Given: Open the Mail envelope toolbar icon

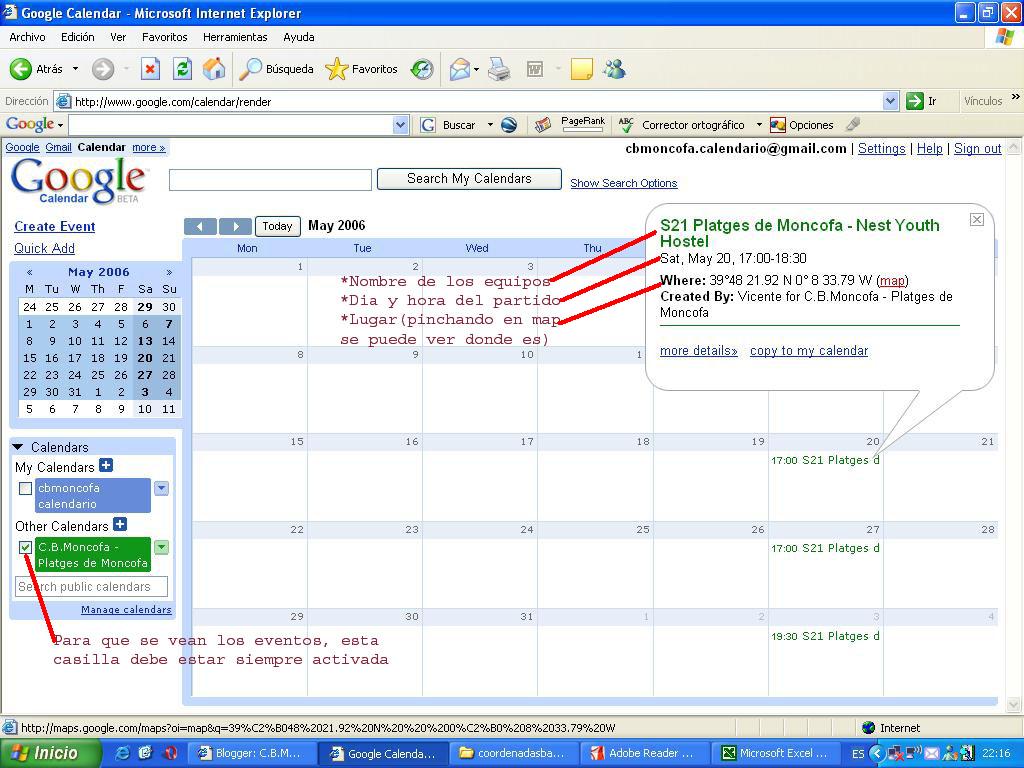Looking at the screenshot, I should tap(460, 69).
